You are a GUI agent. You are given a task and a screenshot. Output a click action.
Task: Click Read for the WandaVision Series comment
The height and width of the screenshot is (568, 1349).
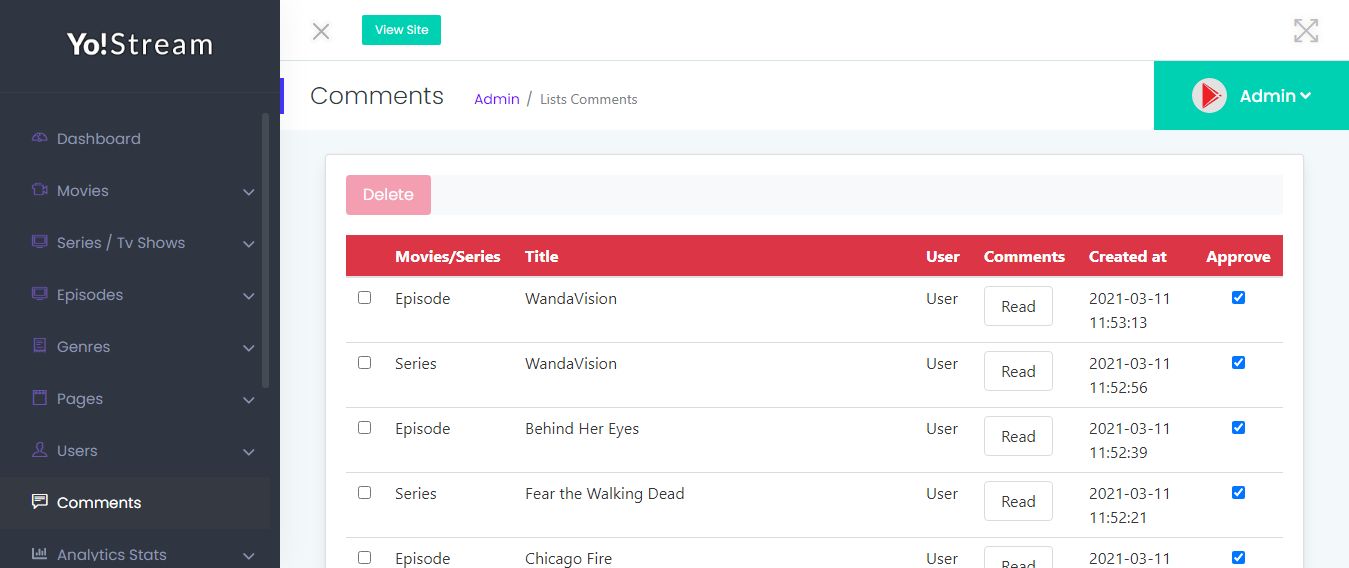[x=1018, y=371]
